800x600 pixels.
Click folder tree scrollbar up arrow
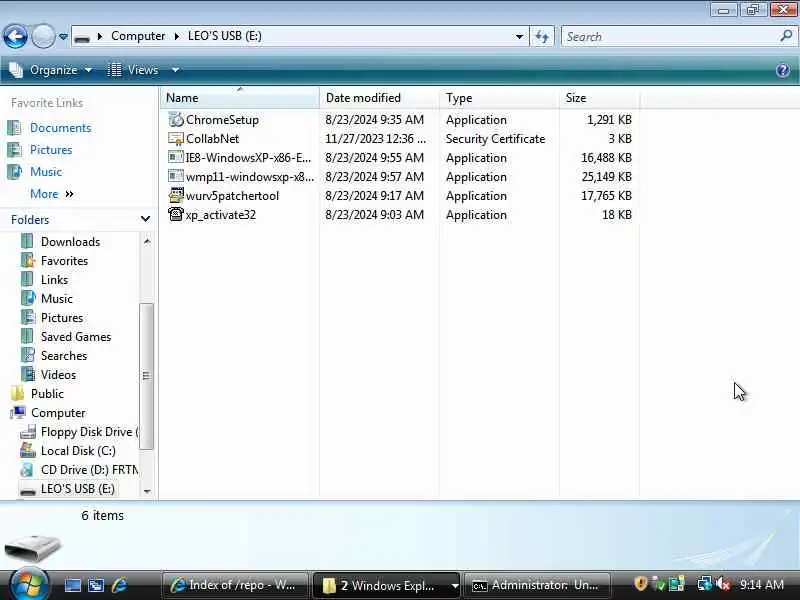coord(146,241)
